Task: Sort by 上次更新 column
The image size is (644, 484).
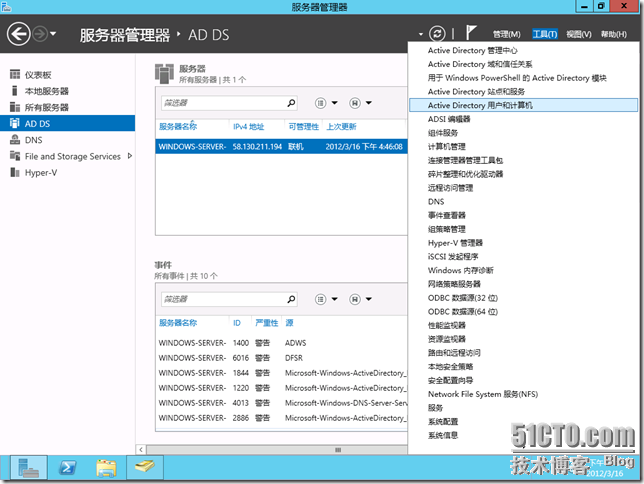Action: [x=341, y=127]
